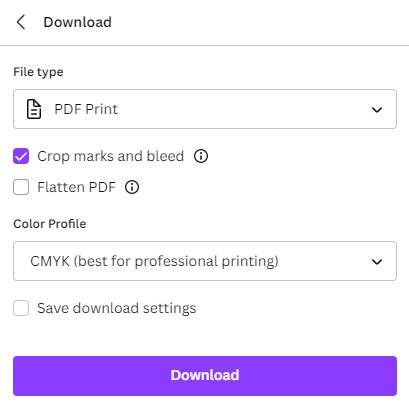Click the chevron arrow in File type box
Image resolution: width=409 pixels, height=408 pixels.
tap(377, 110)
